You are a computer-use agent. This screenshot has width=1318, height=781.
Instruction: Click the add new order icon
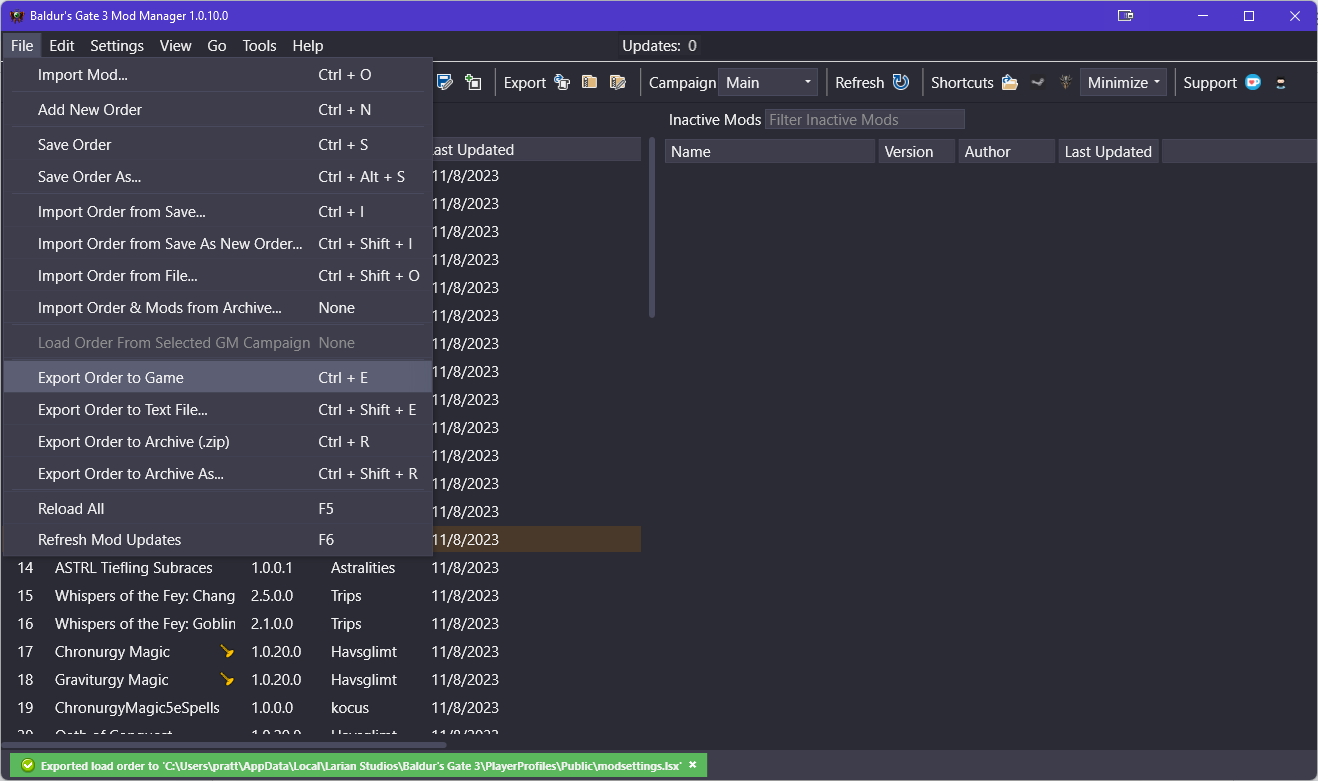[x=473, y=82]
